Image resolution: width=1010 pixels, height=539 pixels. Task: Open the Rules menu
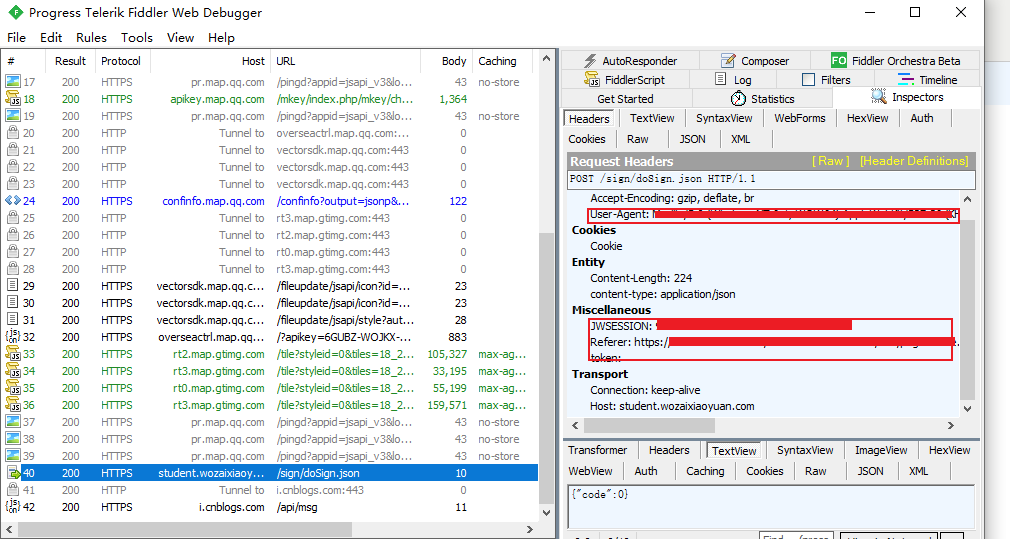point(91,37)
